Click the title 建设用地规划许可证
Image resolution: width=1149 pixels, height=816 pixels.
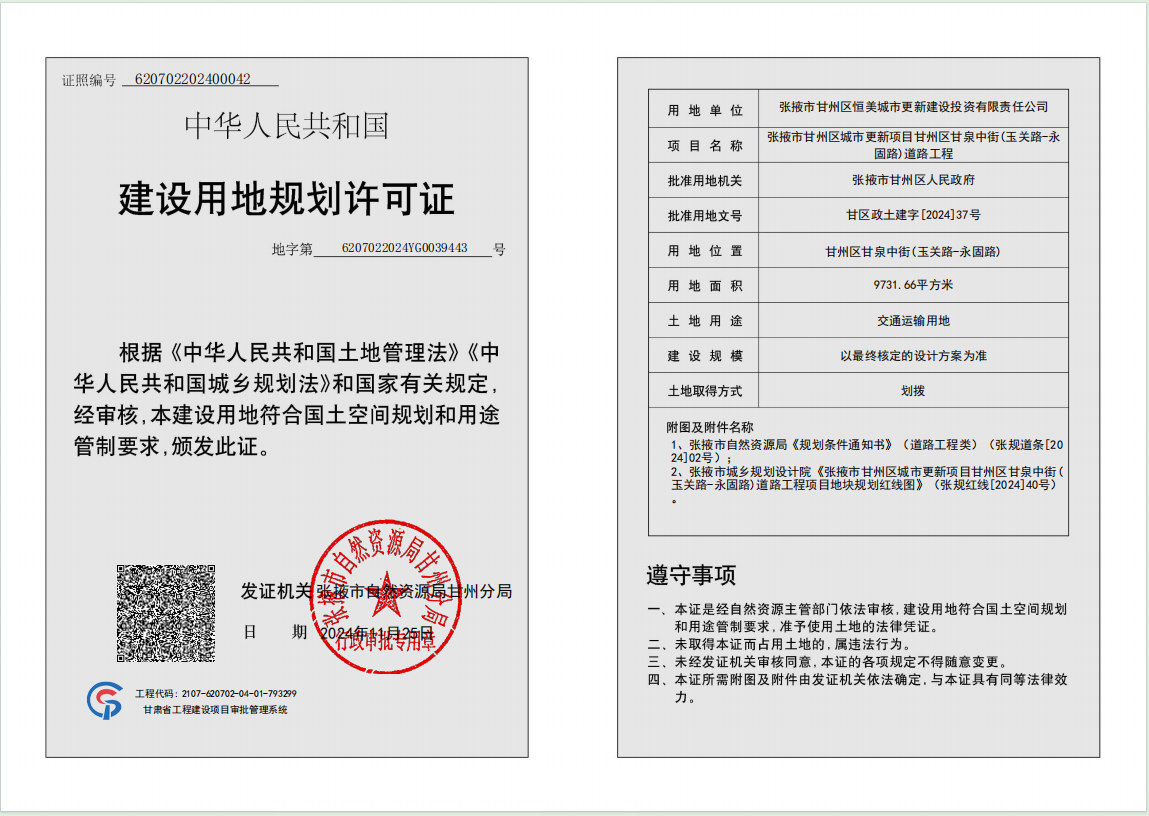coord(287,199)
